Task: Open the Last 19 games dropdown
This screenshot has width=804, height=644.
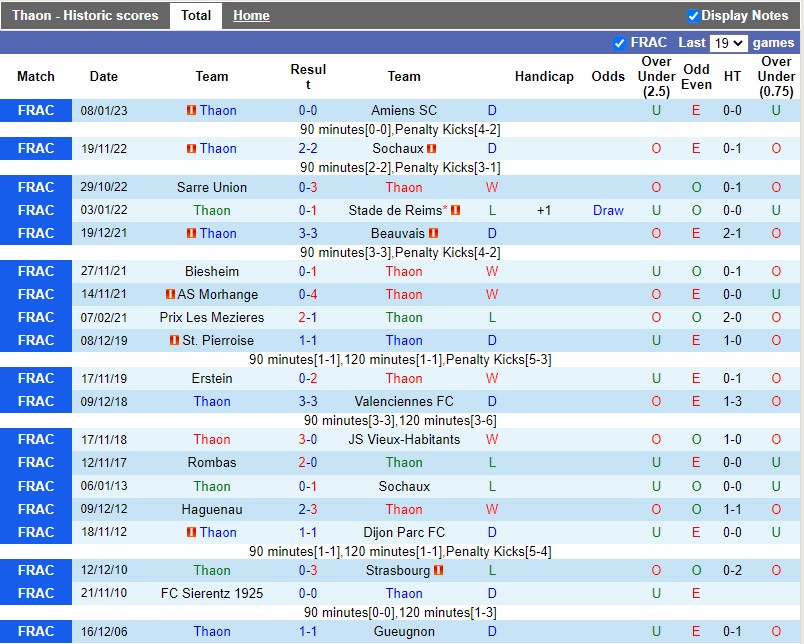Action: coord(727,43)
